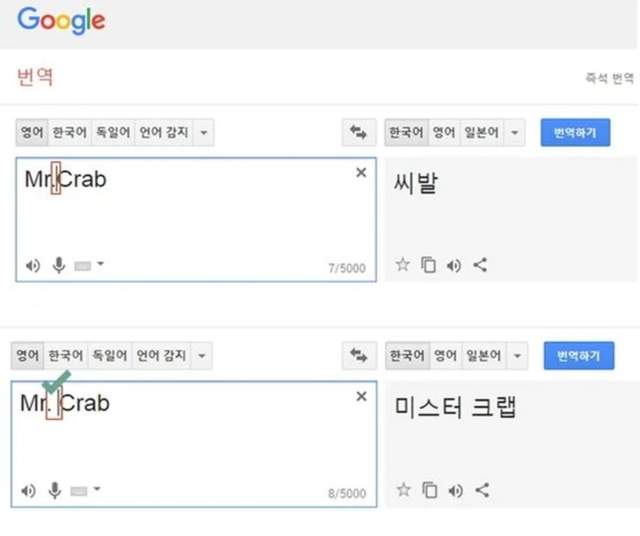
Task: Share the top translation result
Action: point(481,265)
